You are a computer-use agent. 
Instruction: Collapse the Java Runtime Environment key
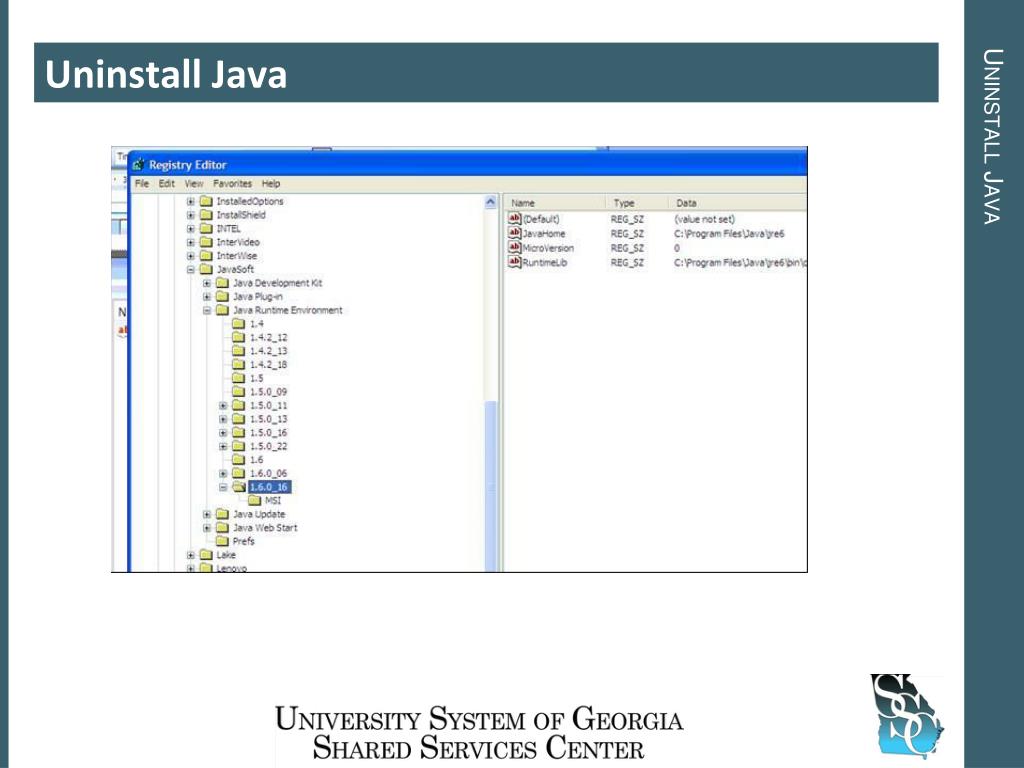pos(207,310)
